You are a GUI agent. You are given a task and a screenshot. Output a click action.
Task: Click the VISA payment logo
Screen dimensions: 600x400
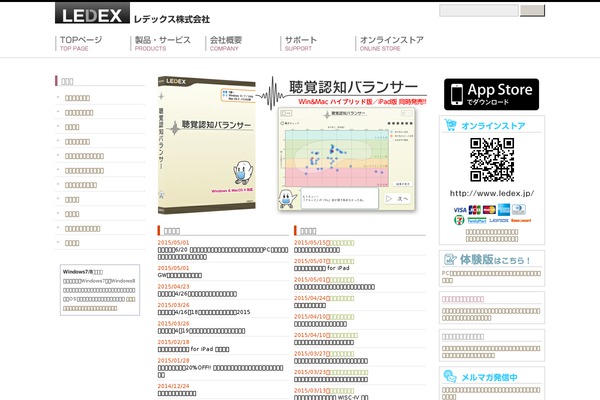click(460, 210)
